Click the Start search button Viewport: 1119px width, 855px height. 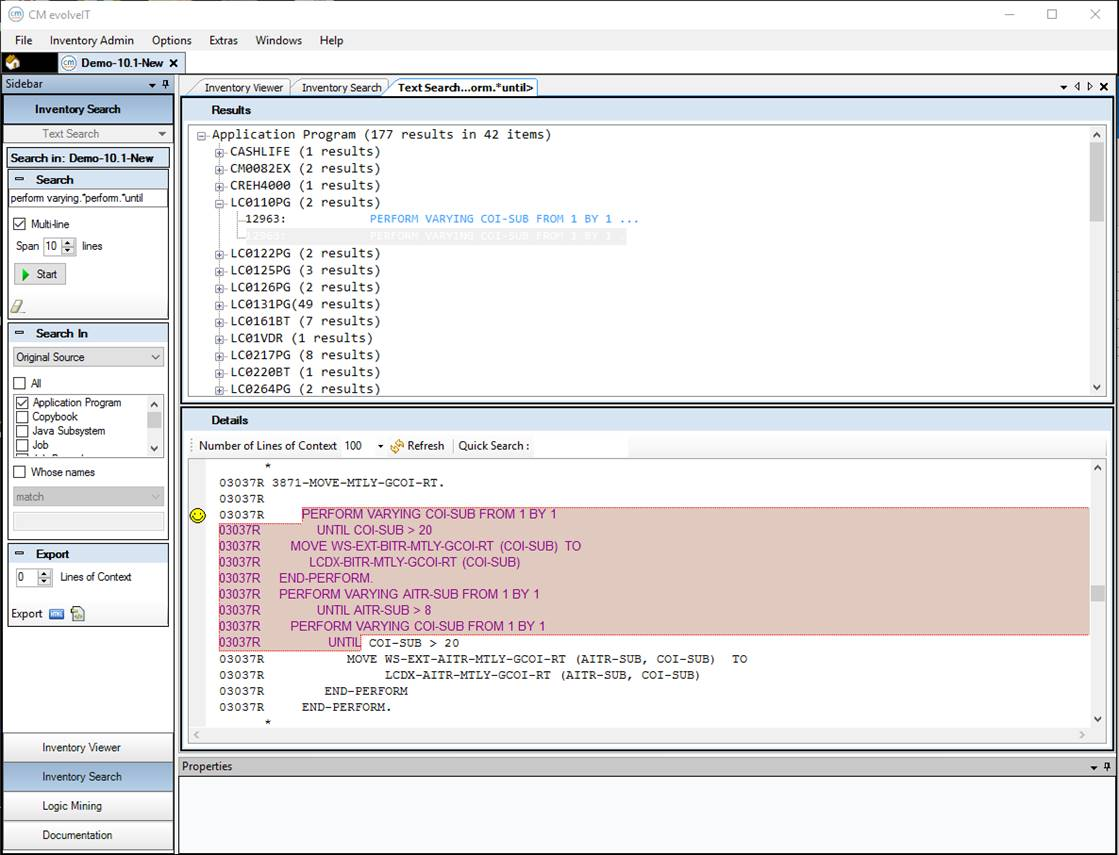point(40,274)
